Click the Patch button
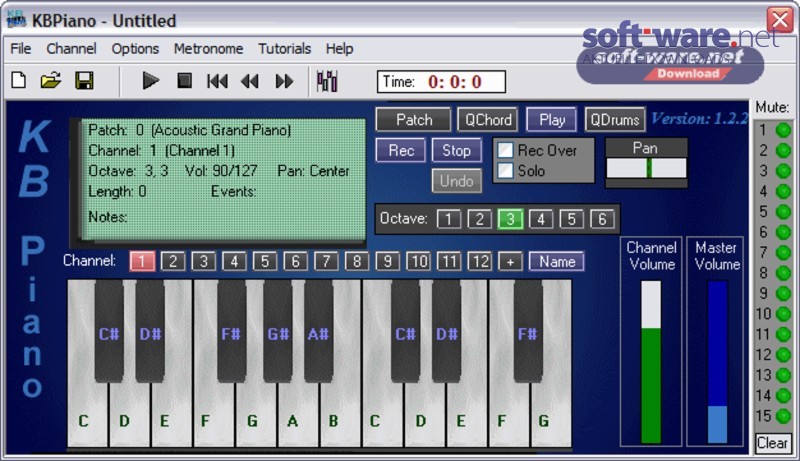 [413, 120]
